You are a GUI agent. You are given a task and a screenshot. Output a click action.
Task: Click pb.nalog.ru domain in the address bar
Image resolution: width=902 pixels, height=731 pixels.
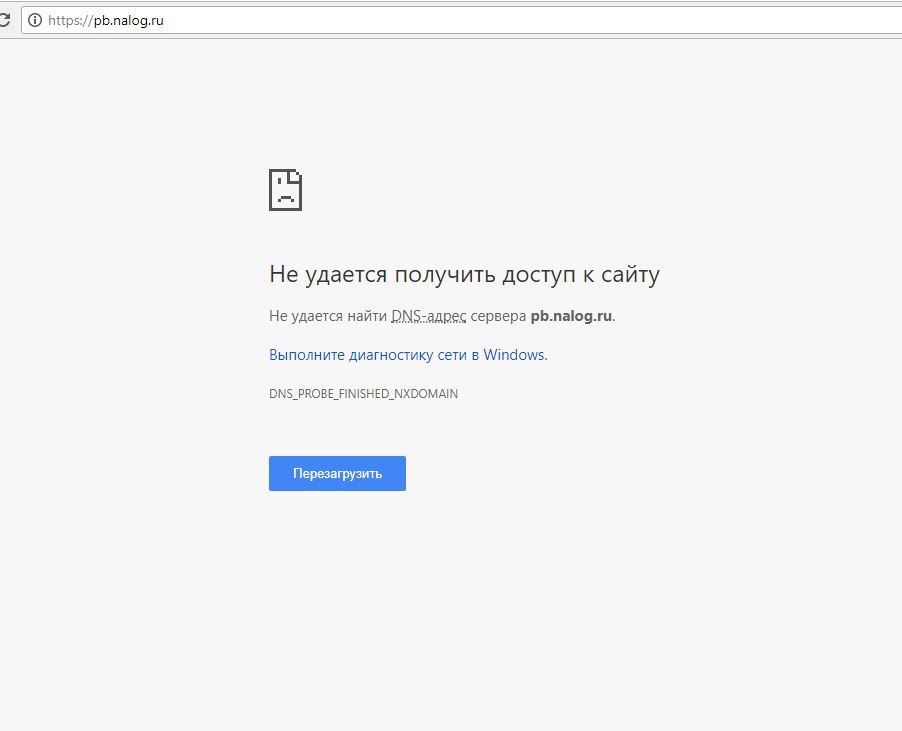pos(128,20)
